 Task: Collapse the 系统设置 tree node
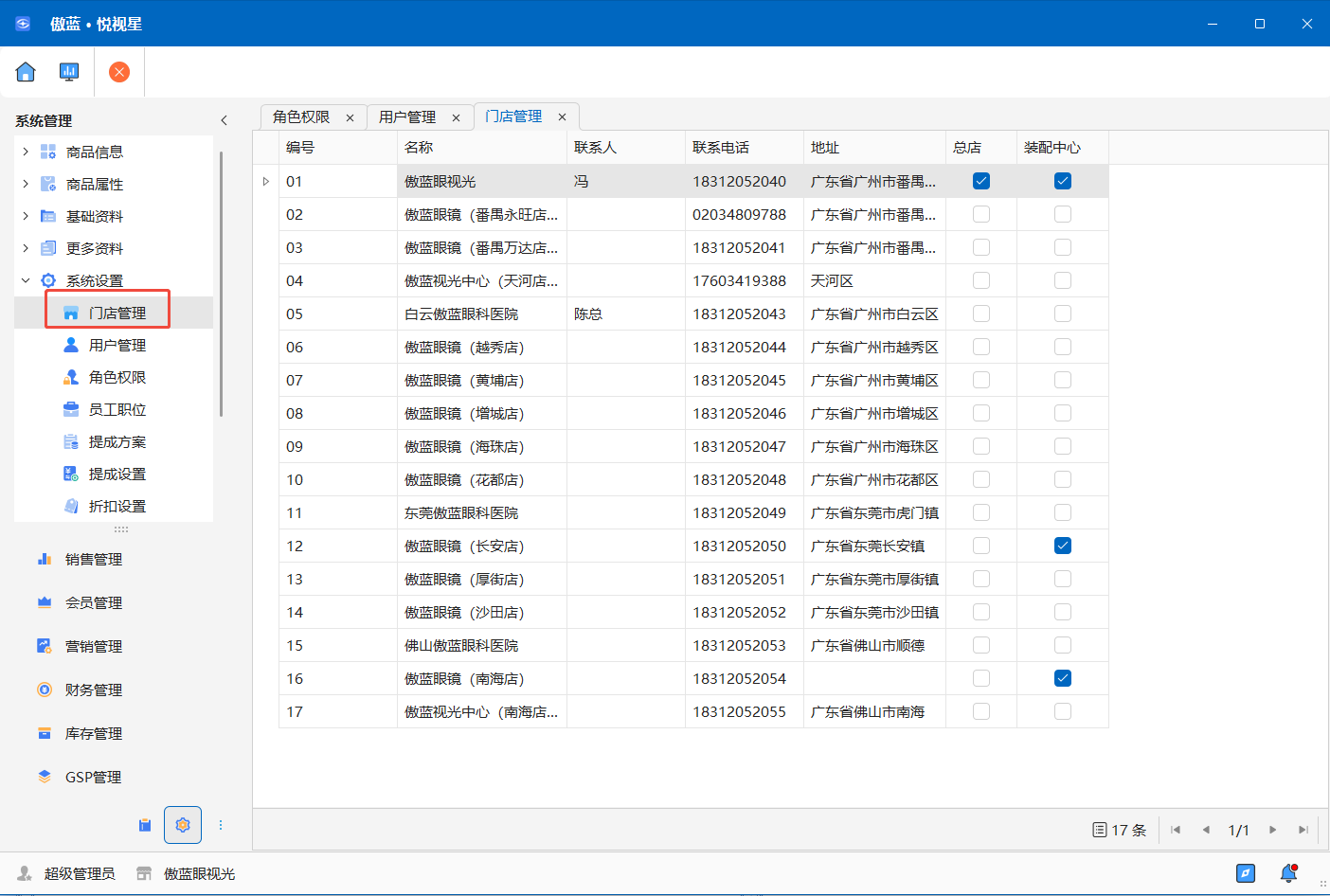pyautogui.click(x=26, y=280)
